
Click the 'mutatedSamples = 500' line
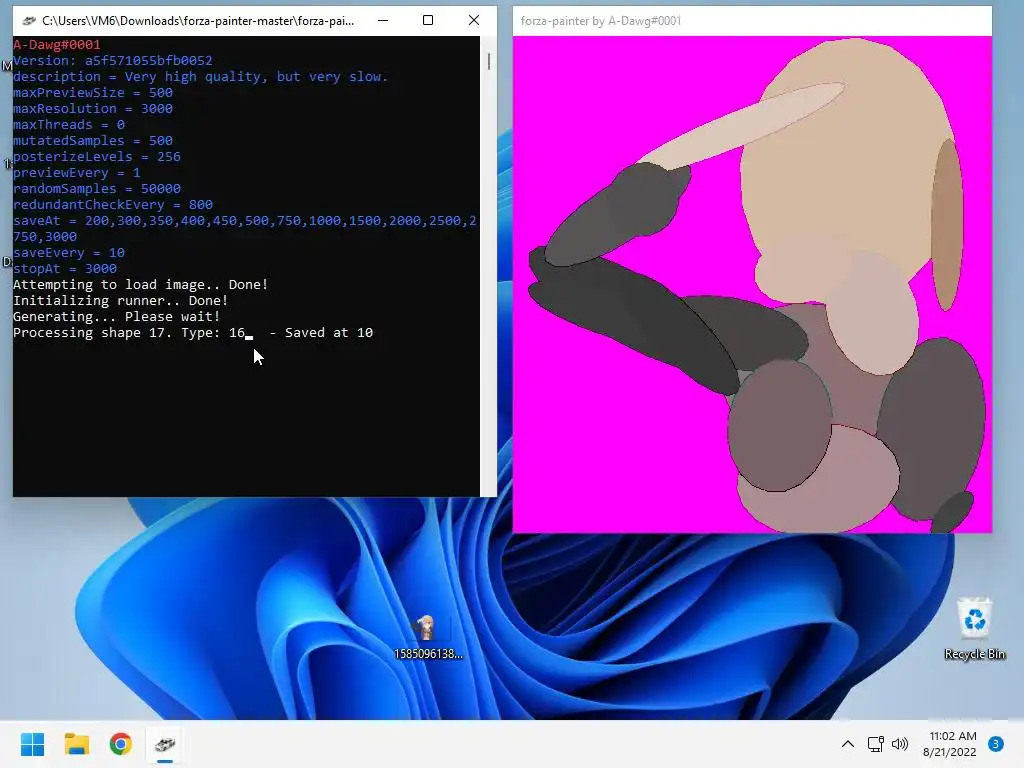click(93, 140)
